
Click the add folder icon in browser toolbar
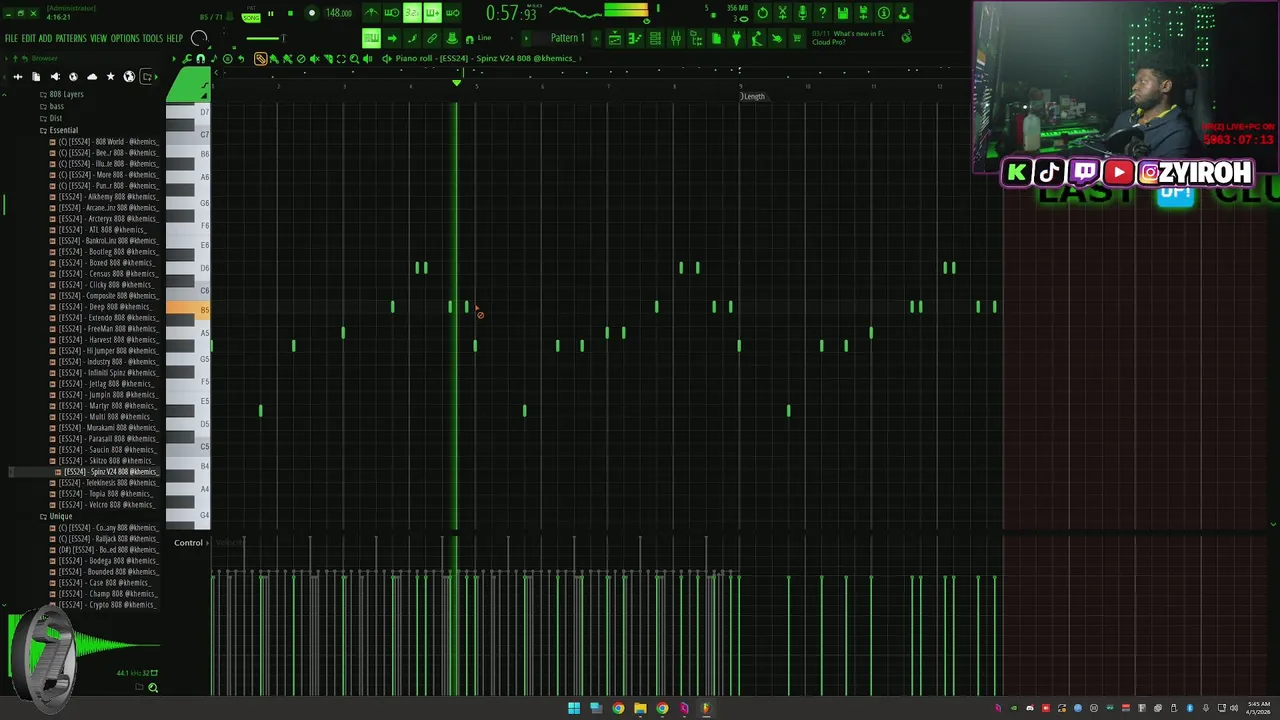point(147,77)
